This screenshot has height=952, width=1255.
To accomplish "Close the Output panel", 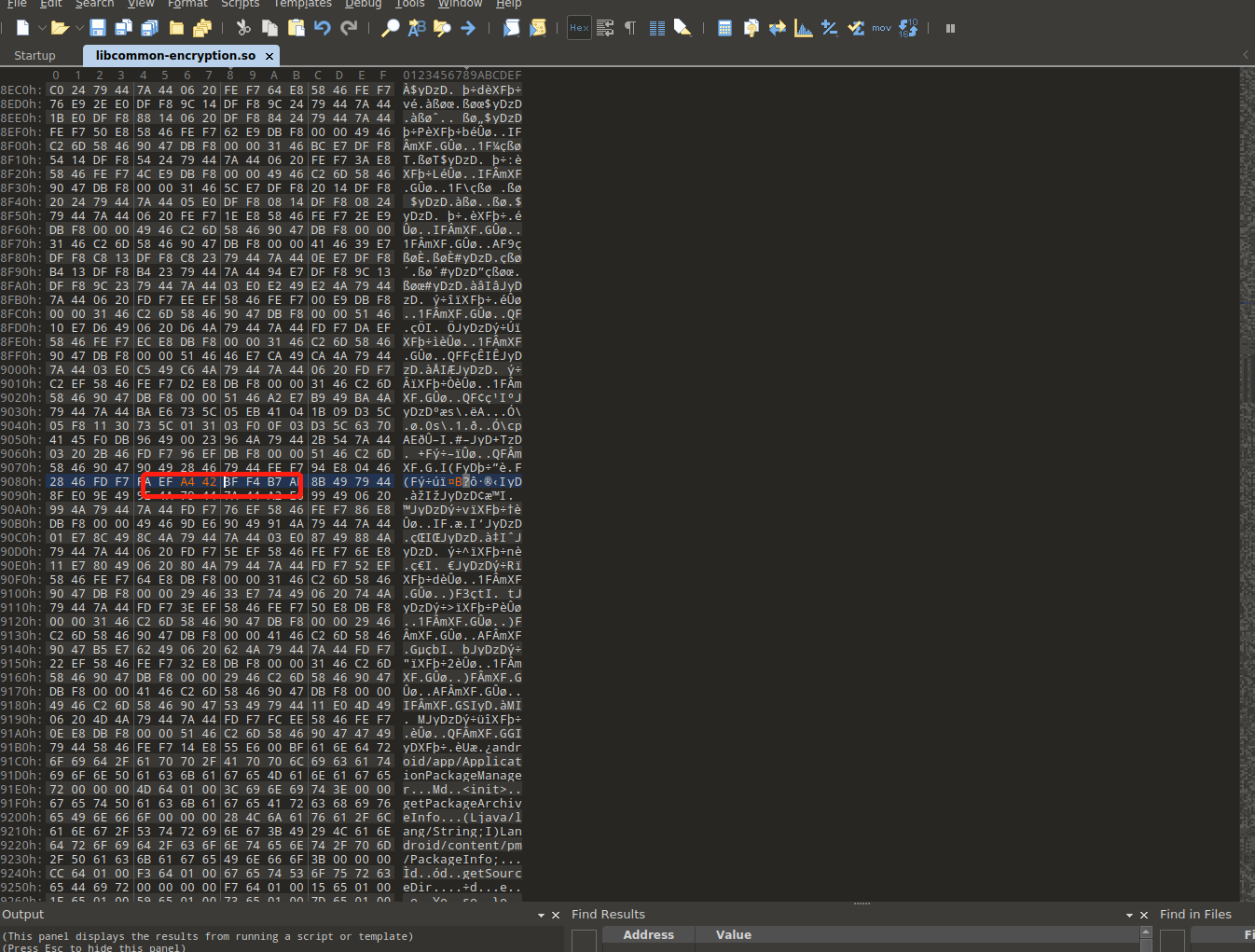I will click(x=556, y=916).
